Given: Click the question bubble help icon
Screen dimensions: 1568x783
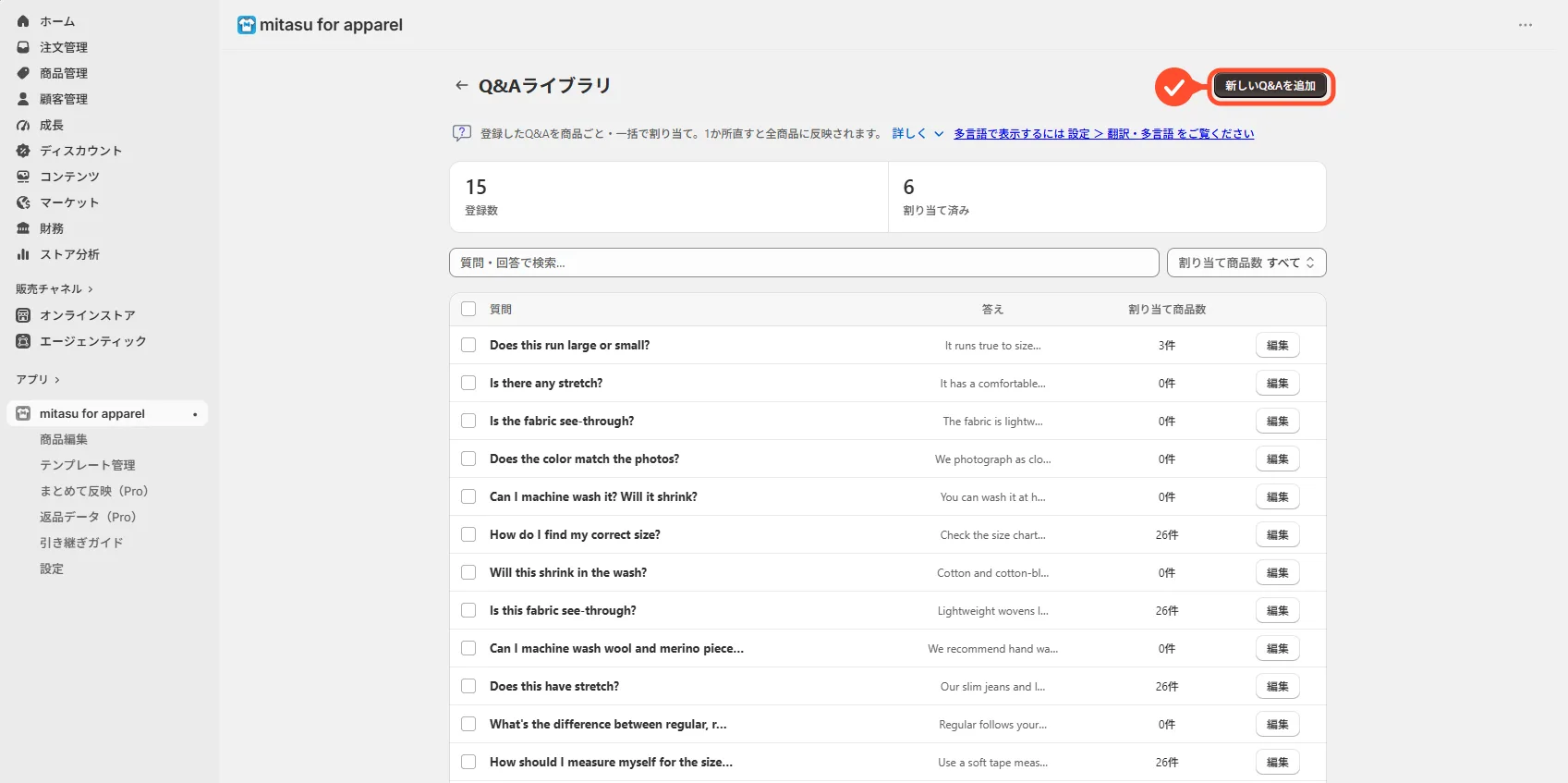Looking at the screenshot, I should pos(462,133).
